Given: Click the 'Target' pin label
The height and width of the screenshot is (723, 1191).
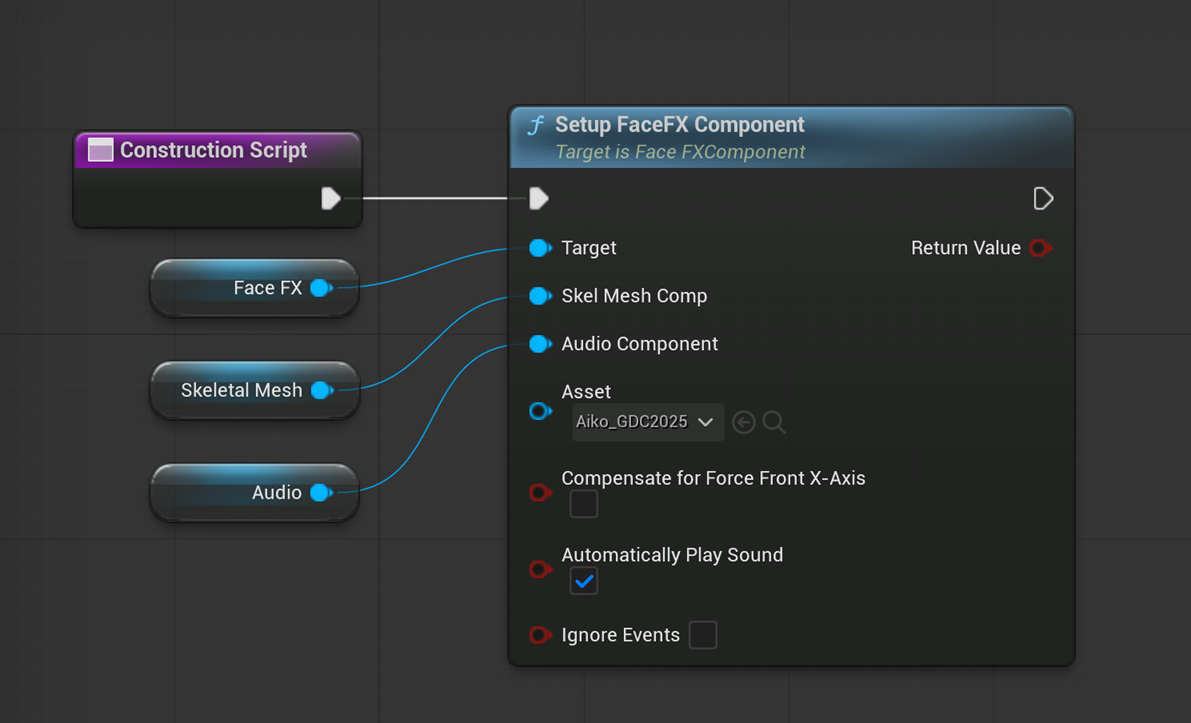Looking at the screenshot, I should 589,248.
